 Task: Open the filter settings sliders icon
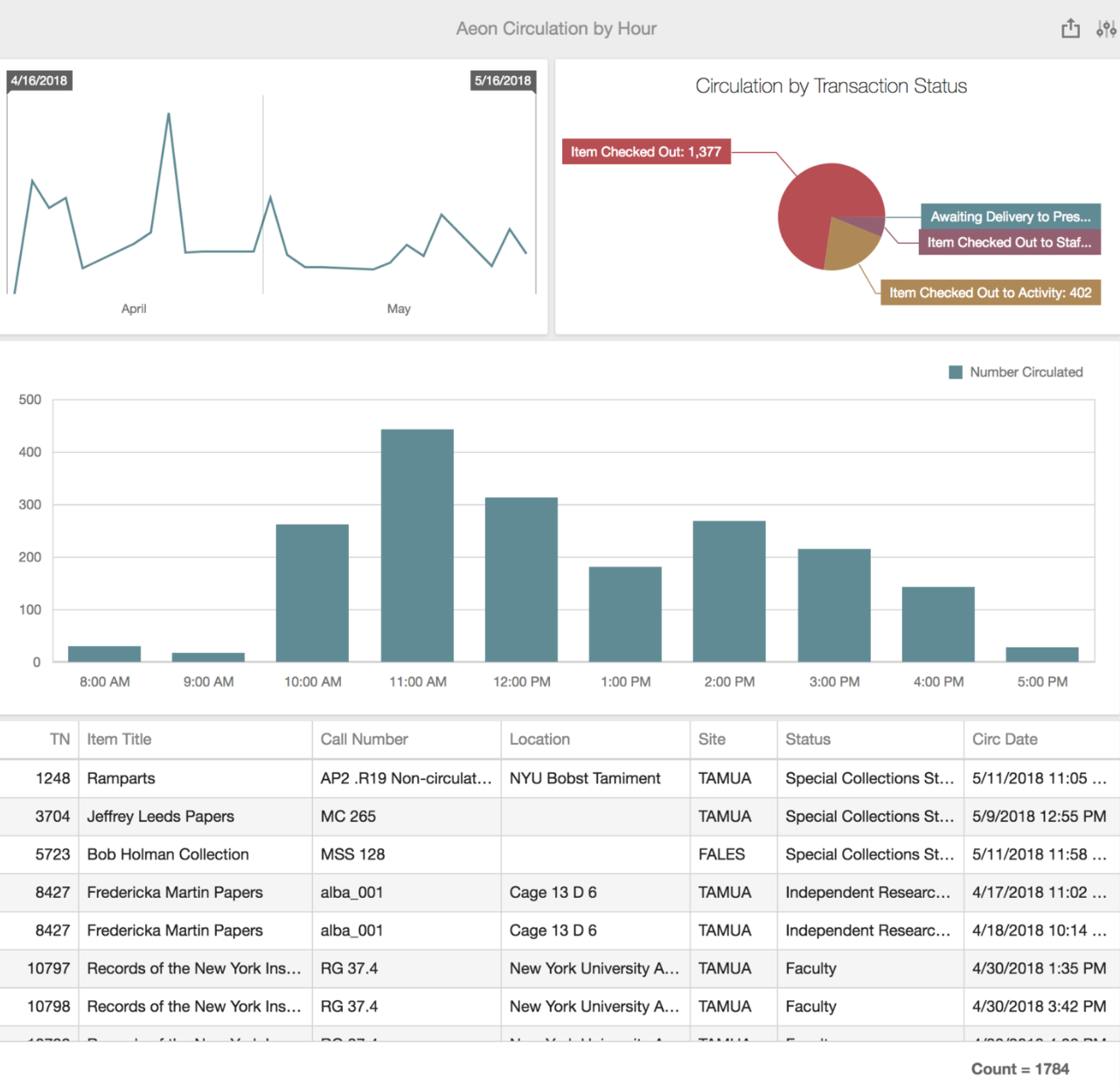[1105, 29]
